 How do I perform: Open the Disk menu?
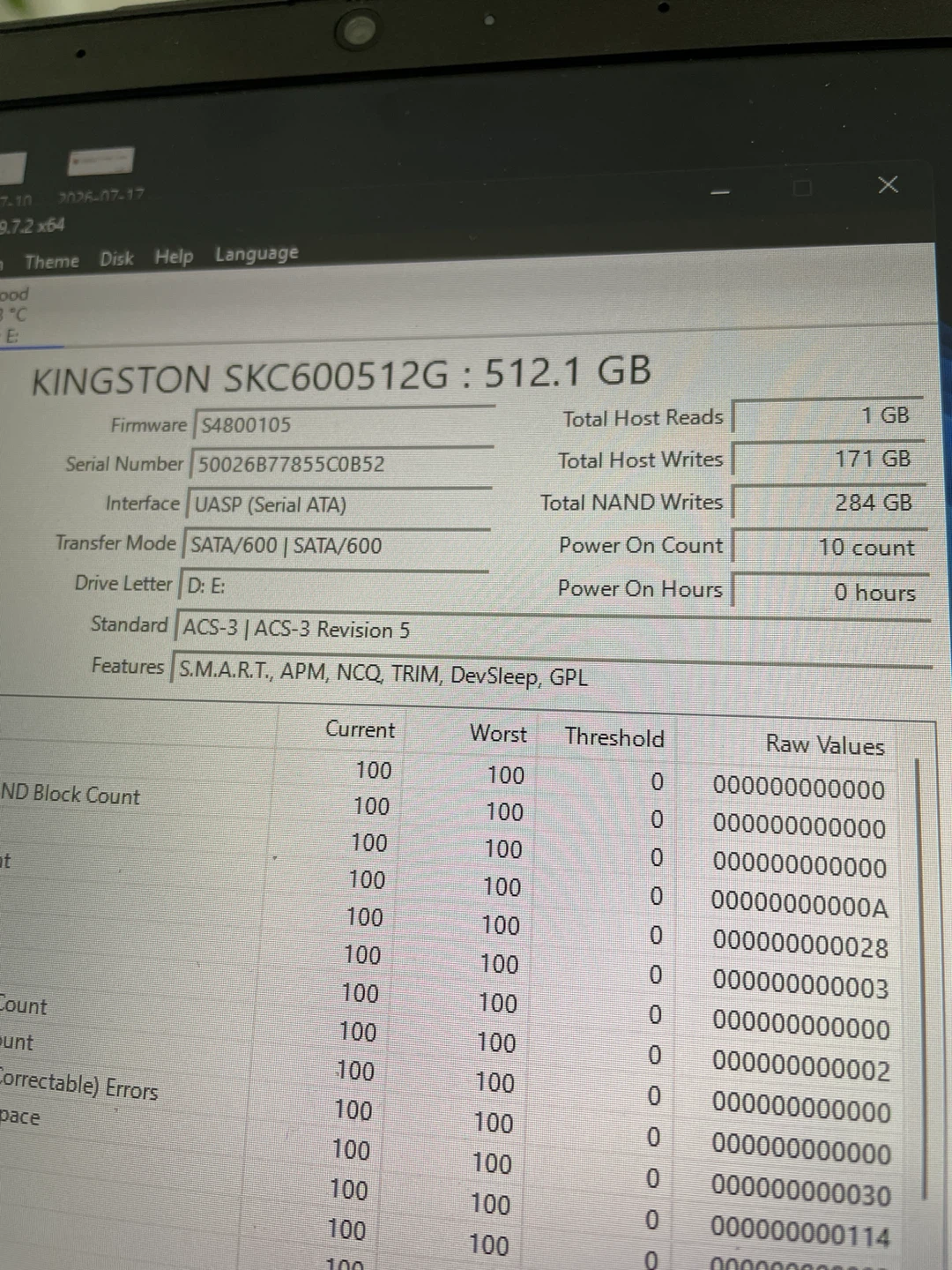(116, 258)
